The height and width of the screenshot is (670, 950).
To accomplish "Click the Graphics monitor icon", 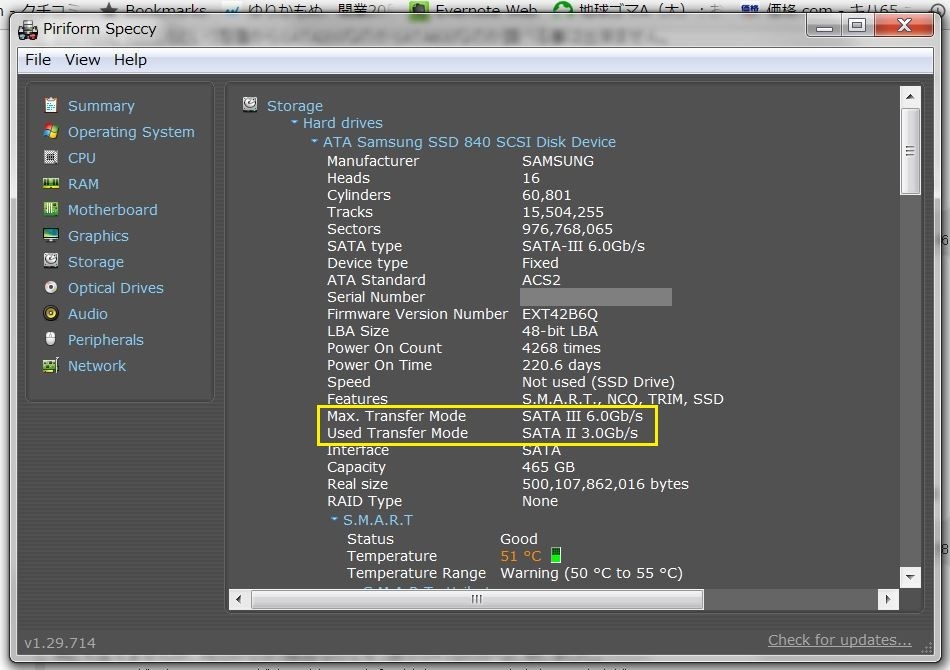I will pyautogui.click(x=51, y=235).
